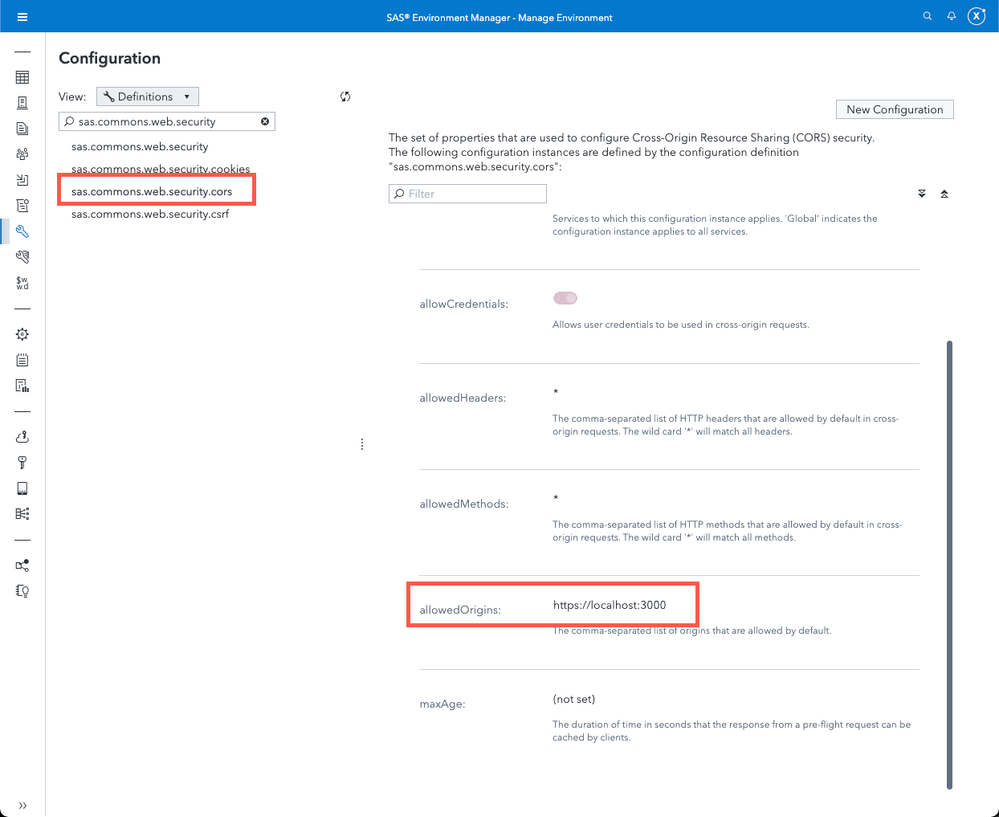Open the cloud sidebar icon
This screenshot has height=817, width=999.
click(x=22, y=437)
